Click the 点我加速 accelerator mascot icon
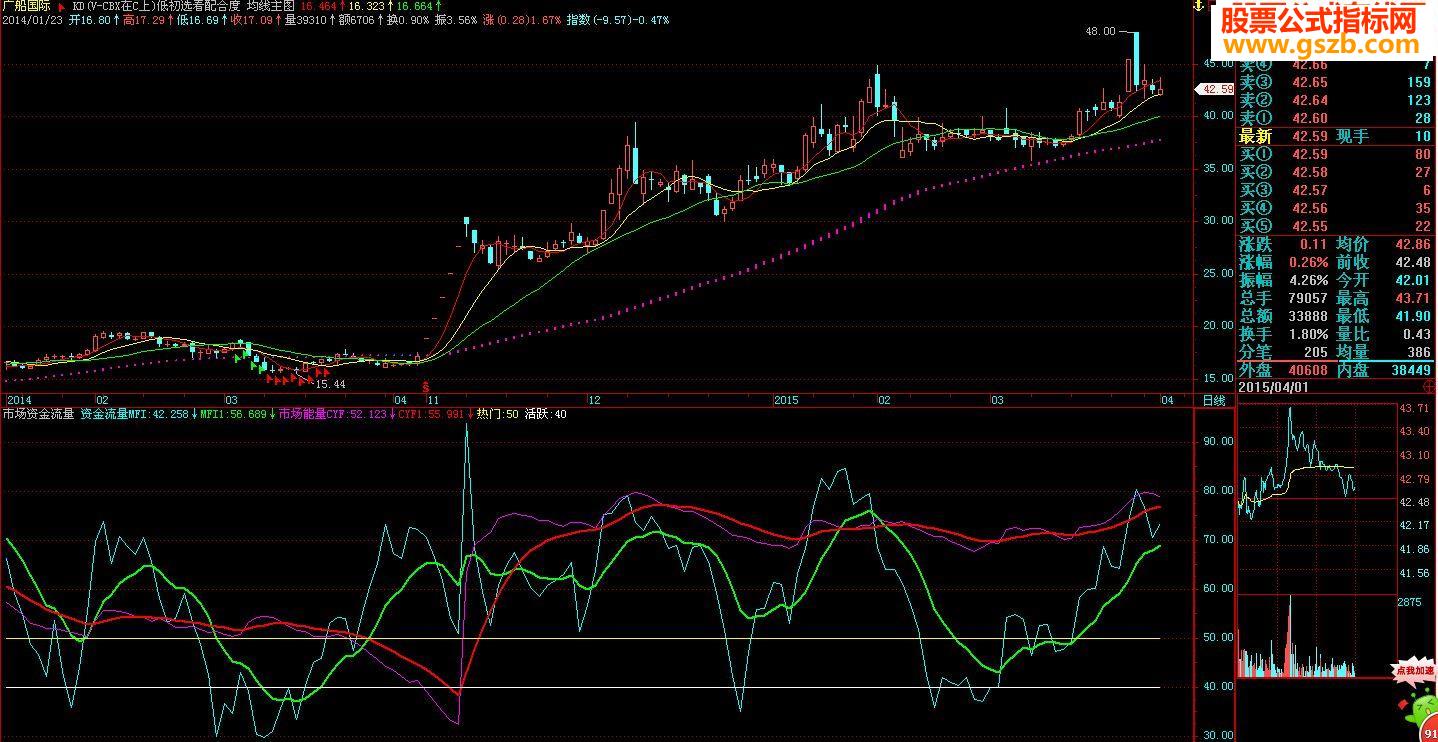The width and height of the screenshot is (1438, 742). tap(1415, 700)
